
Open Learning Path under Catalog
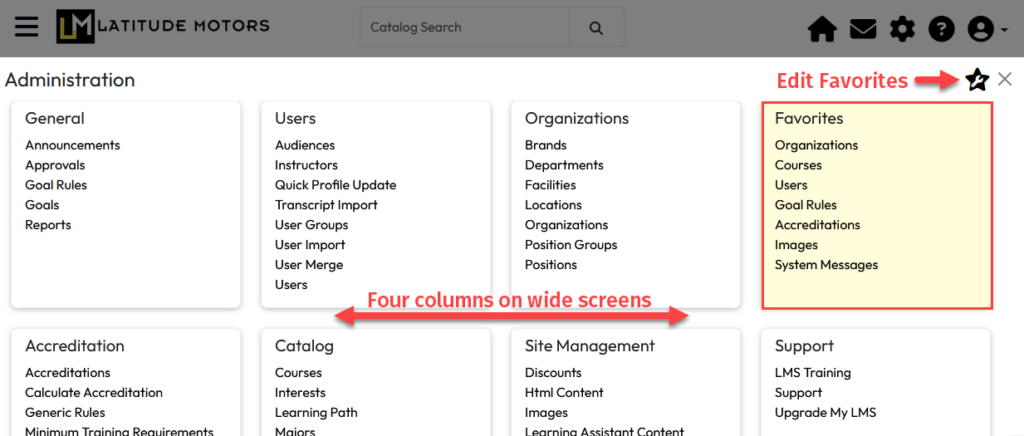coord(316,413)
